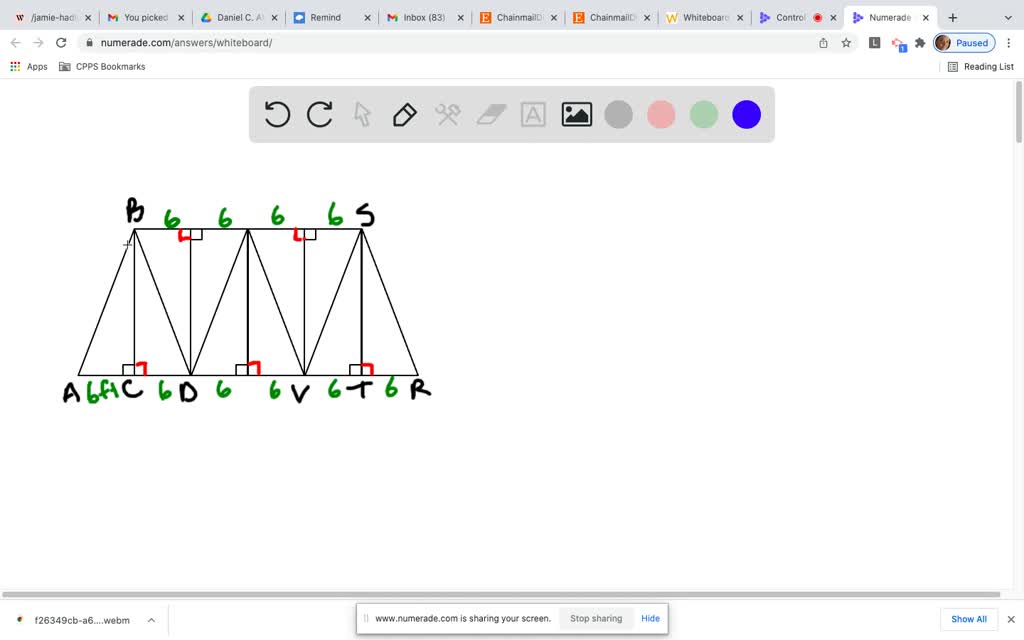Image resolution: width=1024 pixels, height=640 pixels.
Task: Activate the Eraser tool
Action: coord(490,114)
